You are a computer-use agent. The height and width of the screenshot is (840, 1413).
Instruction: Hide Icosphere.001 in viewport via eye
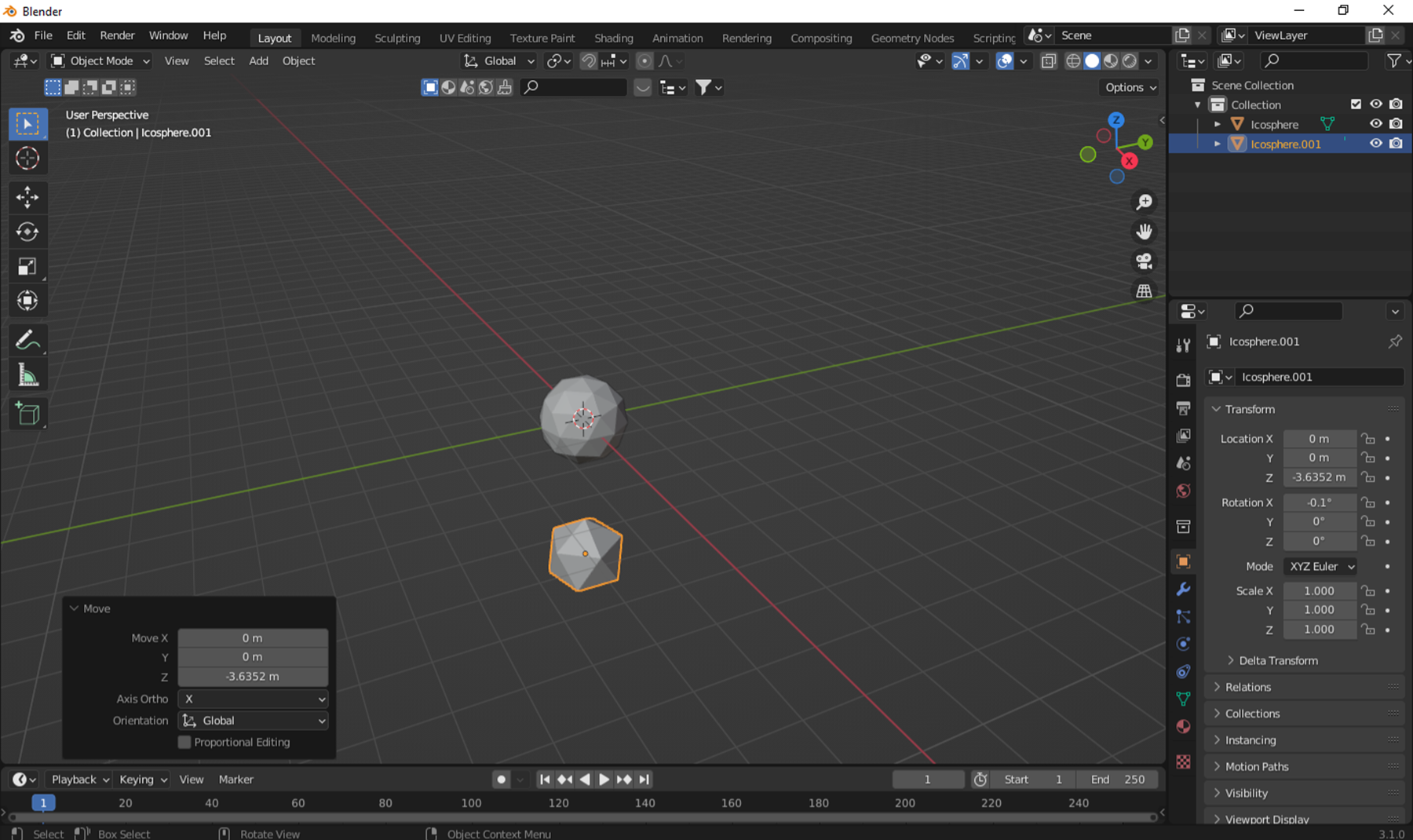[1376, 144]
